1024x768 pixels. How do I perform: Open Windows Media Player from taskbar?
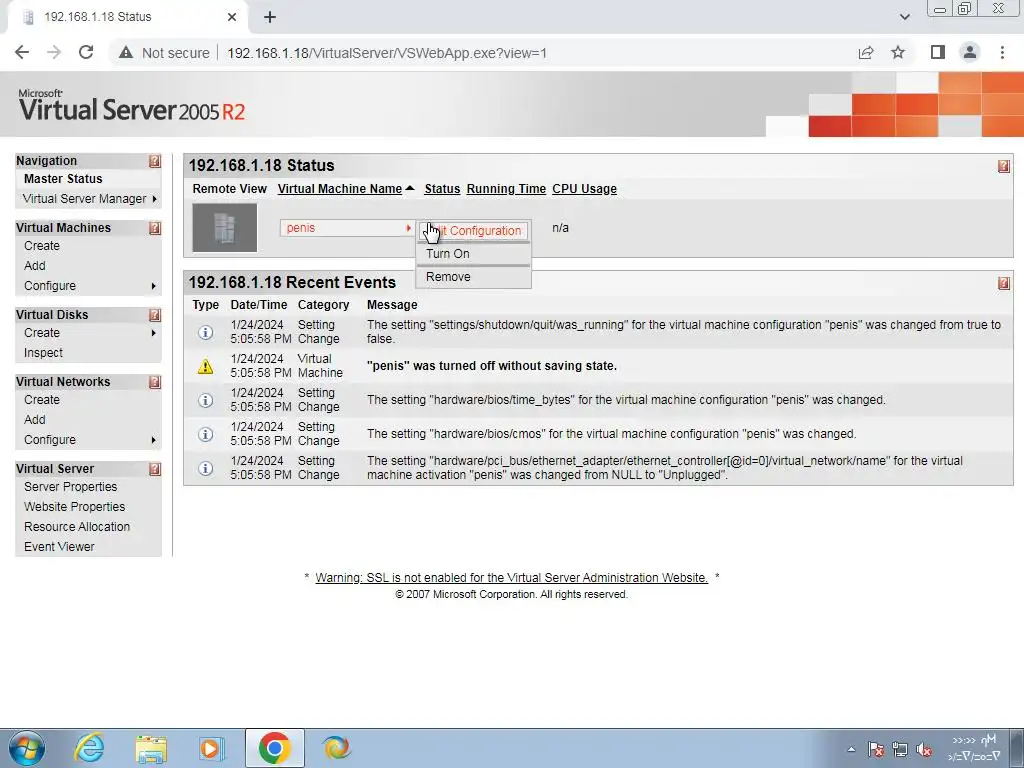(212, 748)
